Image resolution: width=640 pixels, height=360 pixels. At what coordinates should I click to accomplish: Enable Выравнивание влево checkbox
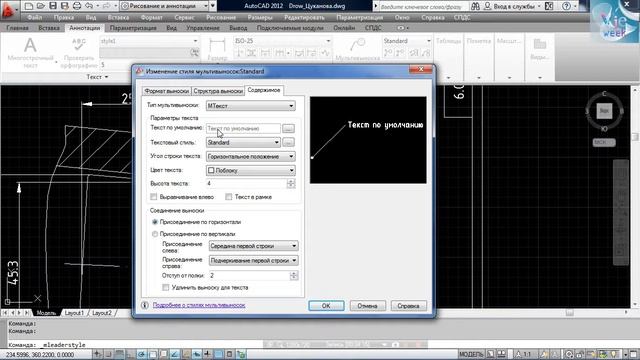coord(154,197)
